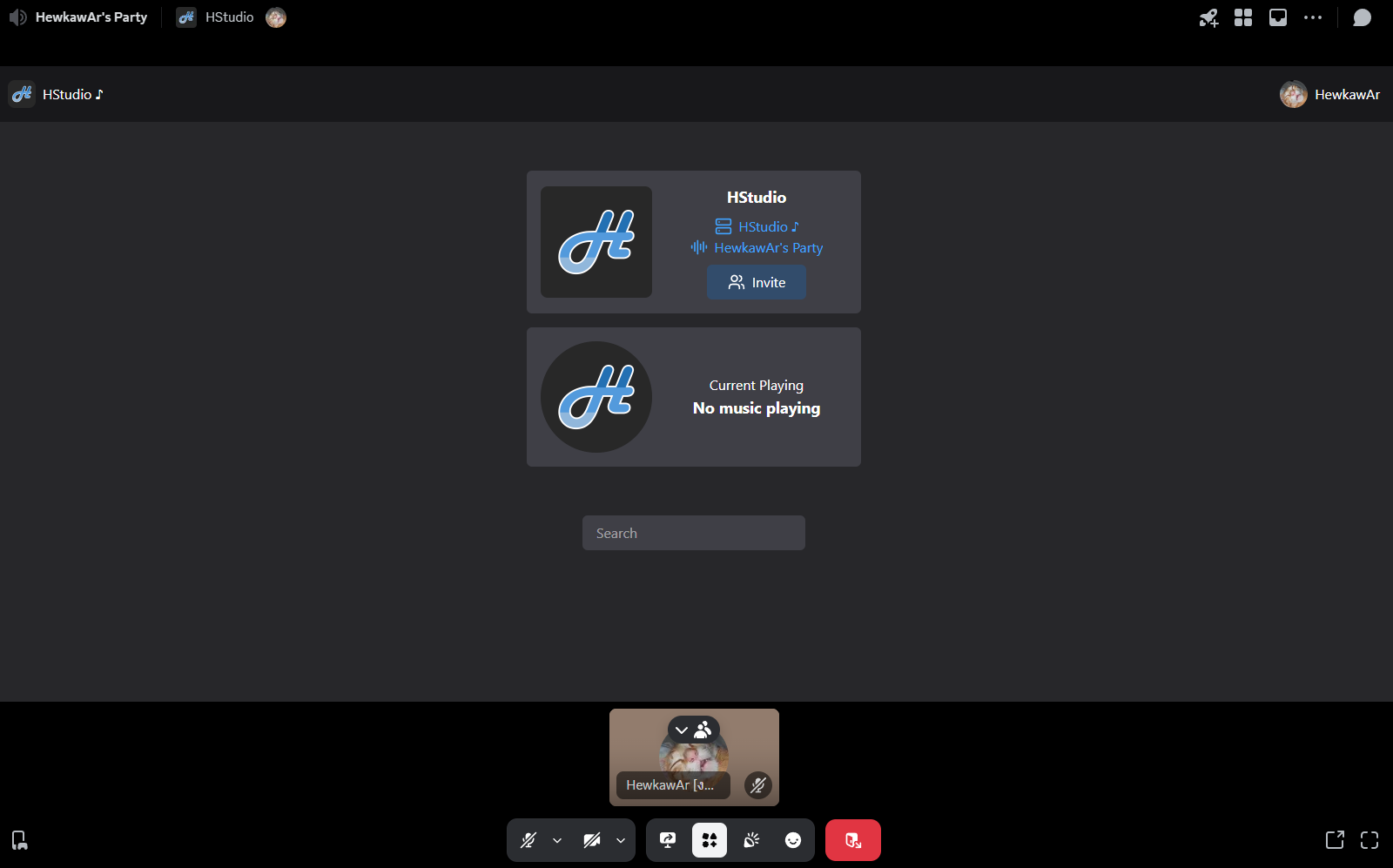Turn on the camera
This screenshot has width=1393, height=868.
click(592, 840)
